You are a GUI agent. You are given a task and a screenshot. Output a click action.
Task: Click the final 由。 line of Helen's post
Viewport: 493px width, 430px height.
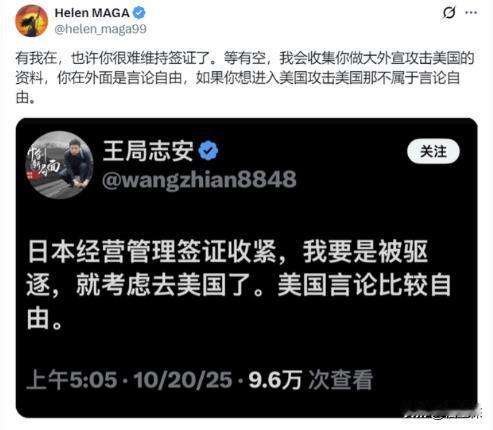point(25,98)
